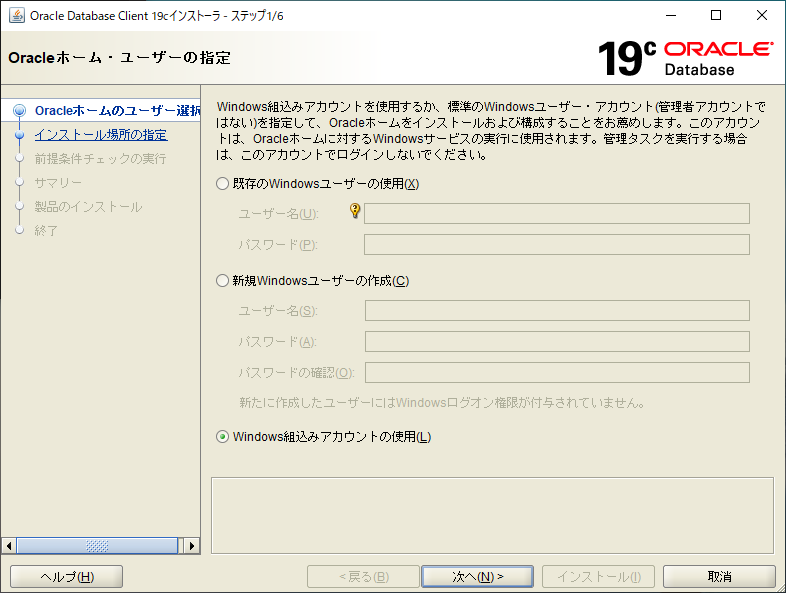Close the installer window
The height and width of the screenshot is (593, 786).
761,16
